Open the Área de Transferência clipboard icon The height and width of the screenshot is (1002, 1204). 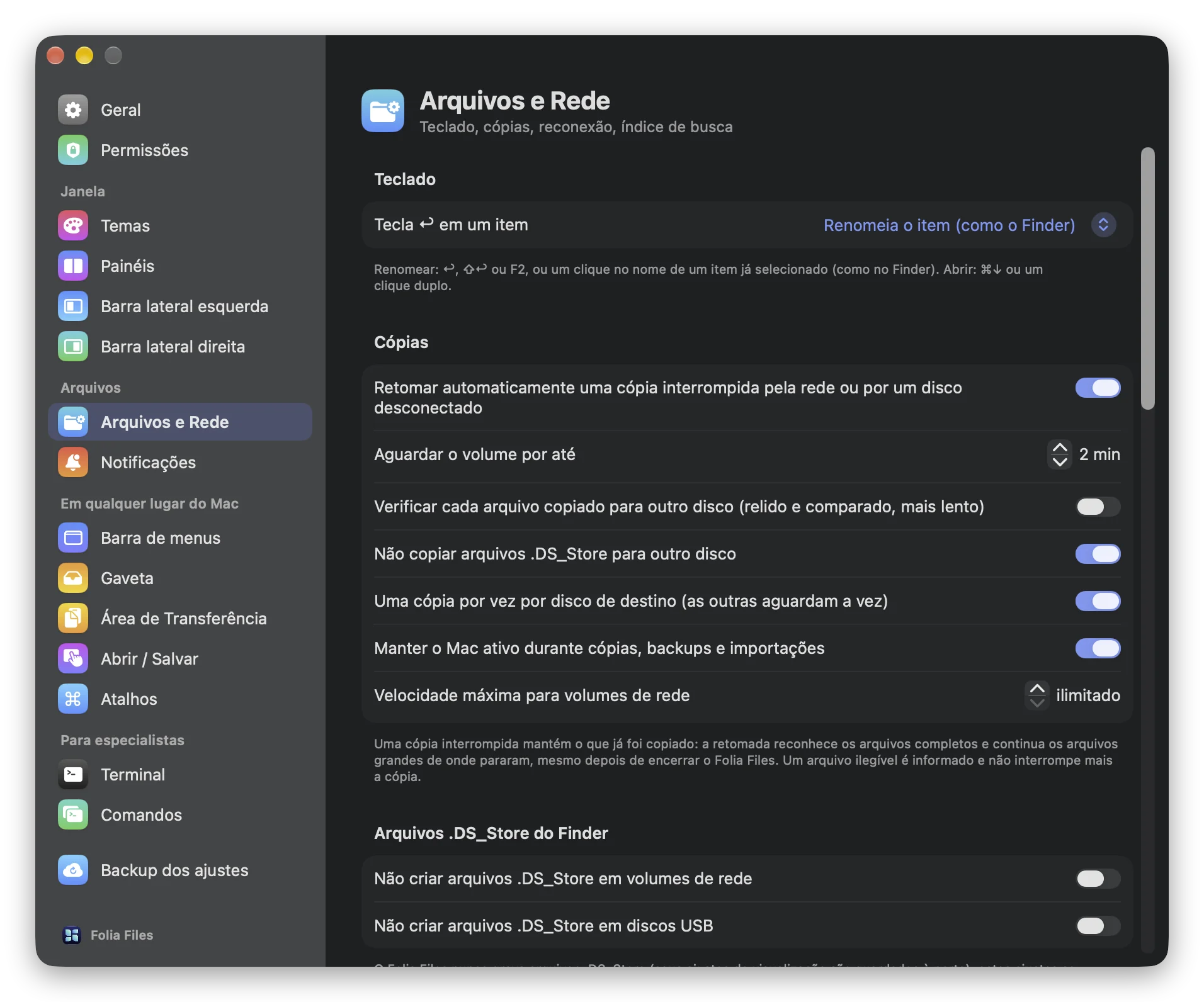tap(73, 619)
